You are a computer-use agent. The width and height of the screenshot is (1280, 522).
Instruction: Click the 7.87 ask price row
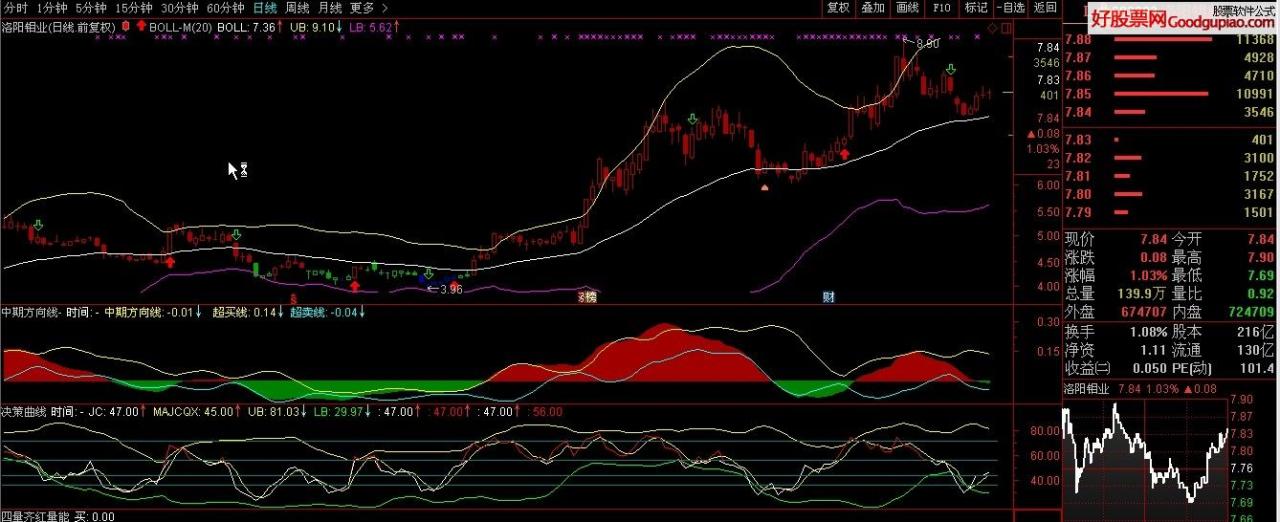pyautogui.click(x=1171, y=58)
